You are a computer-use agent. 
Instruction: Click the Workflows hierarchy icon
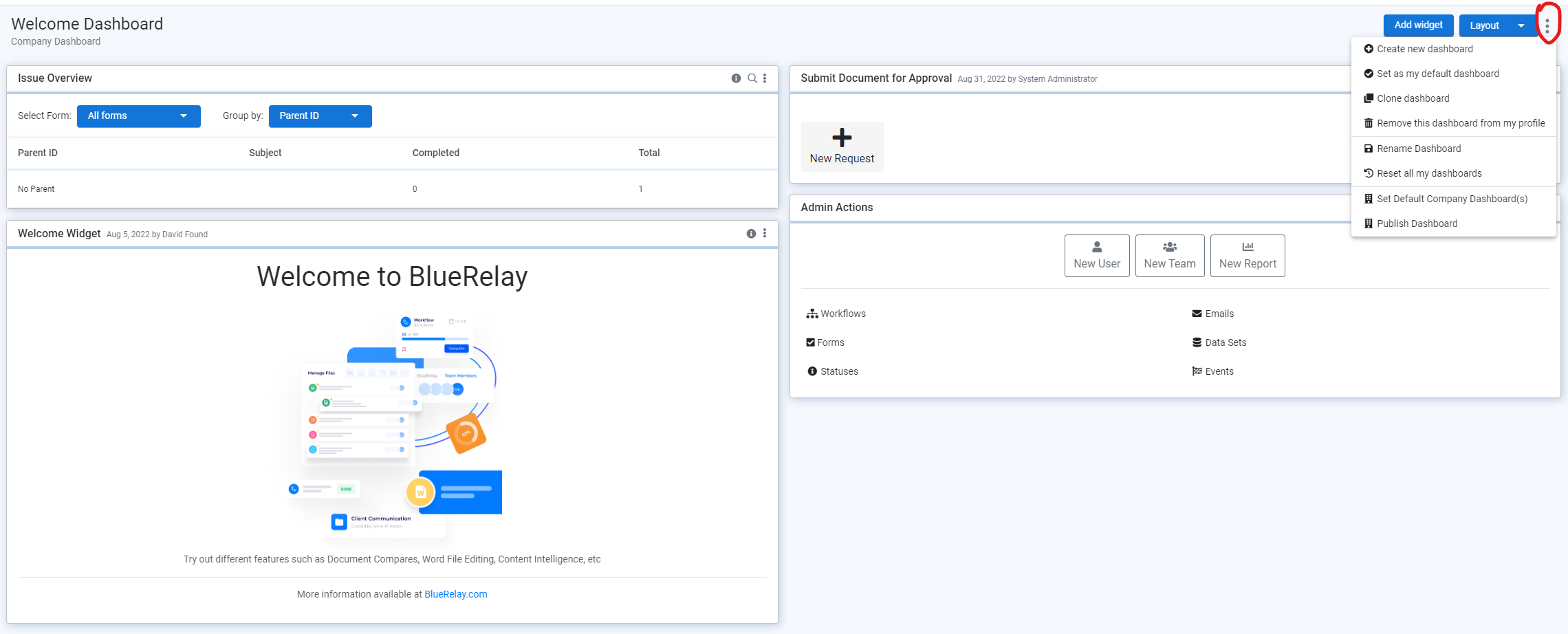[x=812, y=314]
